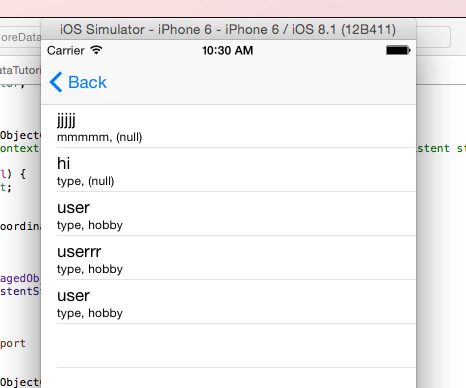Select the userrr table cell
Screen dimensions: 466x388
point(229,258)
